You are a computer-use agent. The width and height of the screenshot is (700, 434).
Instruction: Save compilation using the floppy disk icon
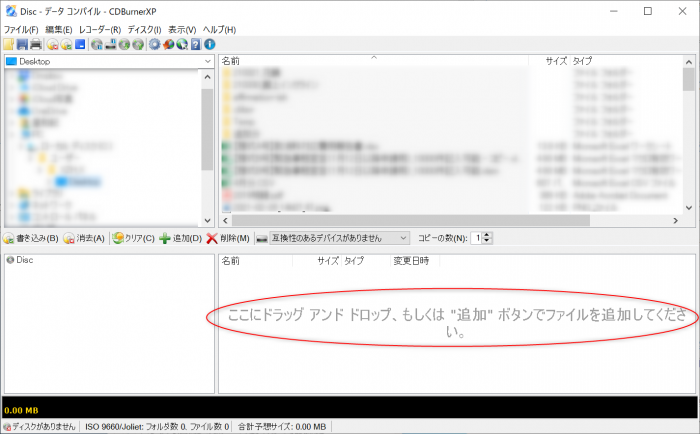(x=22, y=44)
